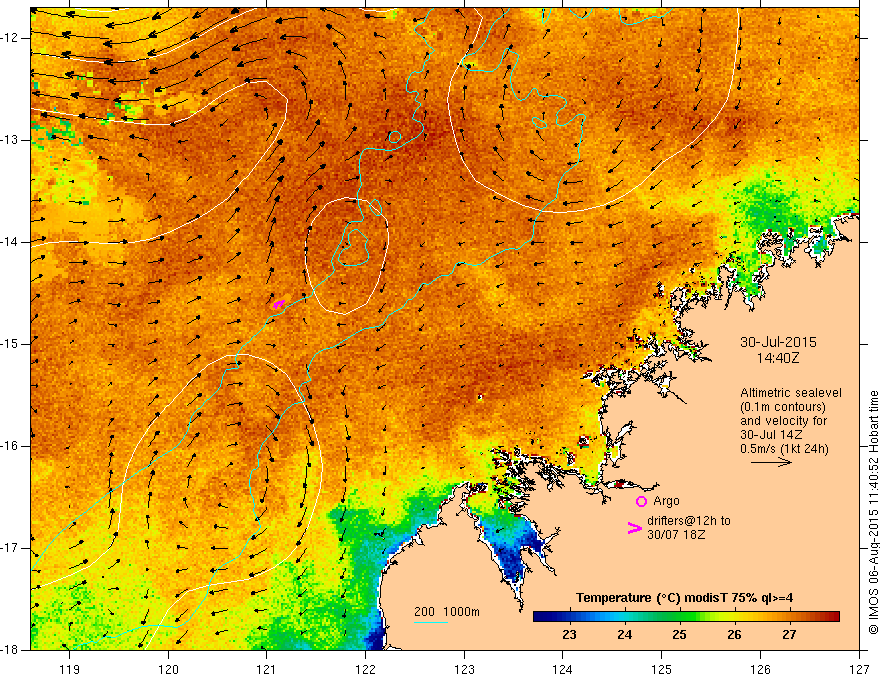Screen dimensions: 880x680
Task: Click longitude axis label 123
Action: (x=464, y=669)
